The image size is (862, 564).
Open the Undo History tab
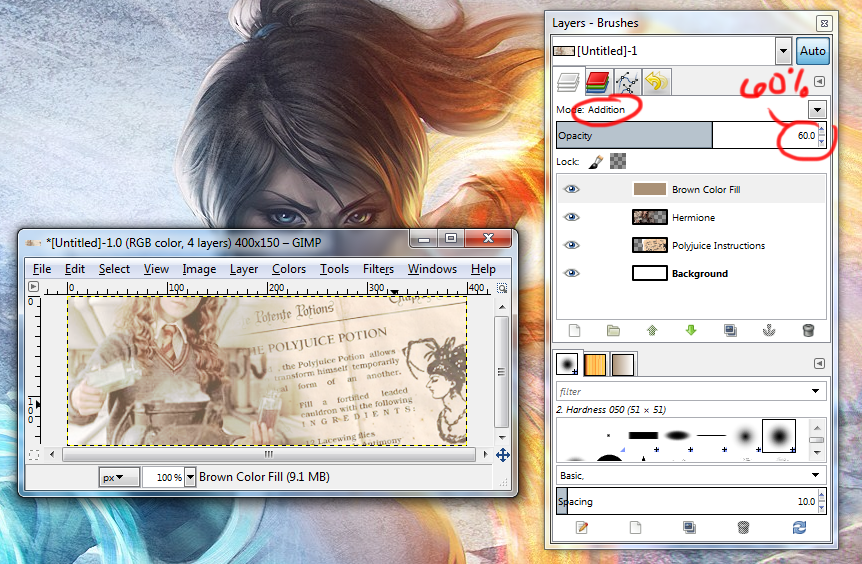pos(656,82)
